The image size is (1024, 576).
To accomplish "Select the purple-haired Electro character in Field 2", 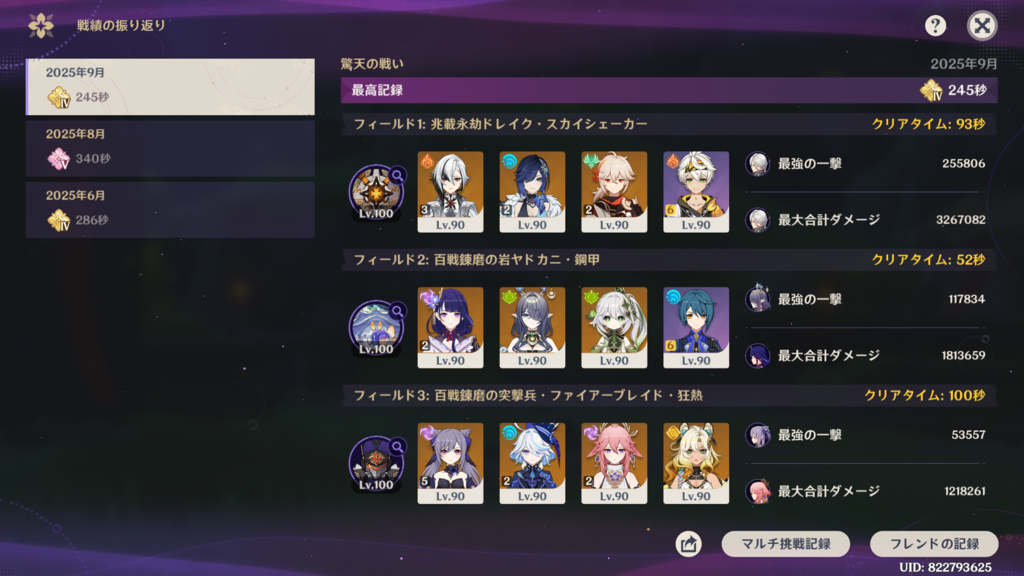I will coord(451,328).
